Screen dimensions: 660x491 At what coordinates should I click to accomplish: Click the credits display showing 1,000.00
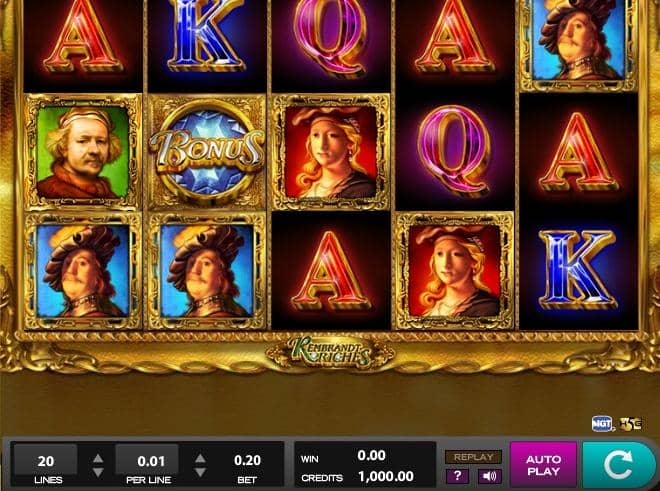[x=386, y=477]
